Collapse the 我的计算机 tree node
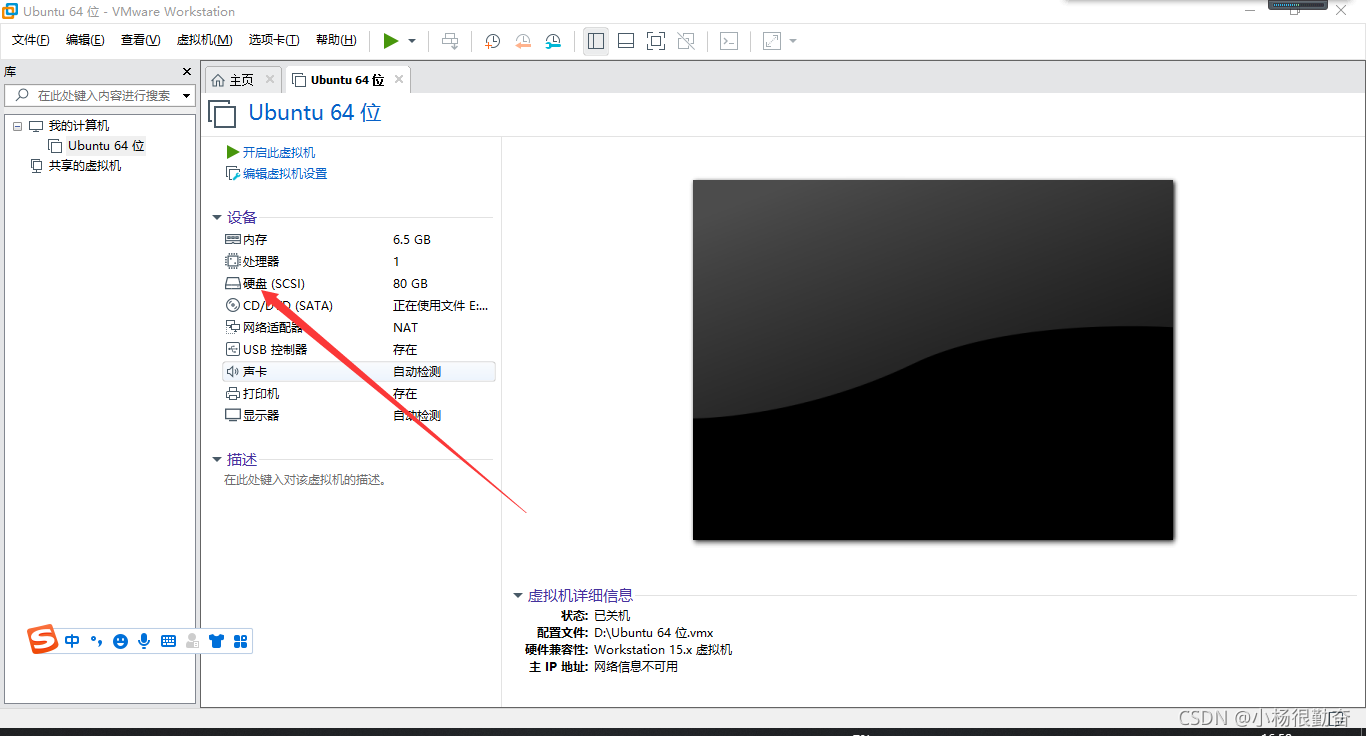Viewport: 1366px width, 736px height. coord(17,126)
